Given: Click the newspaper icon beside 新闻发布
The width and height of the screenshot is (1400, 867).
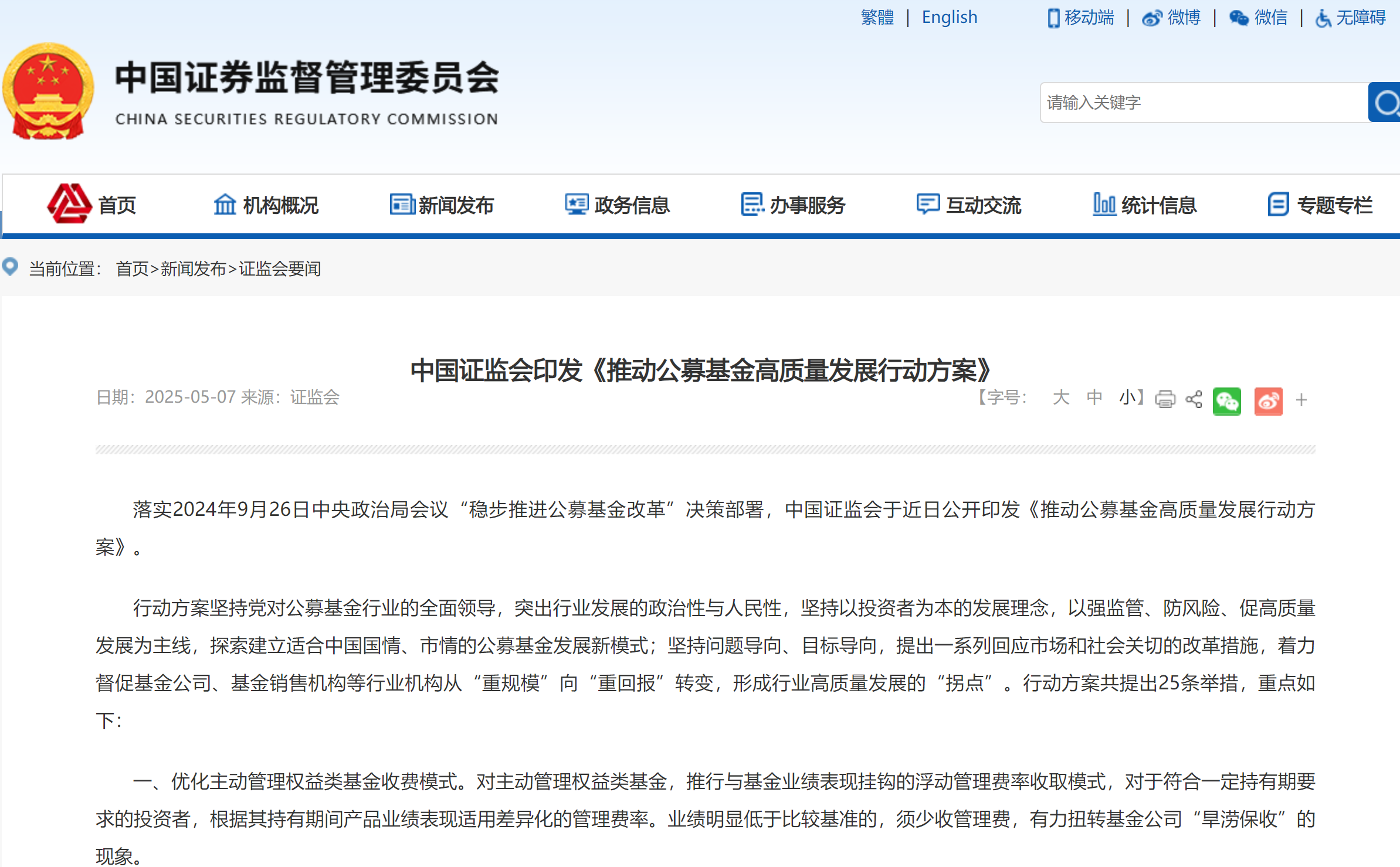Looking at the screenshot, I should 402,205.
